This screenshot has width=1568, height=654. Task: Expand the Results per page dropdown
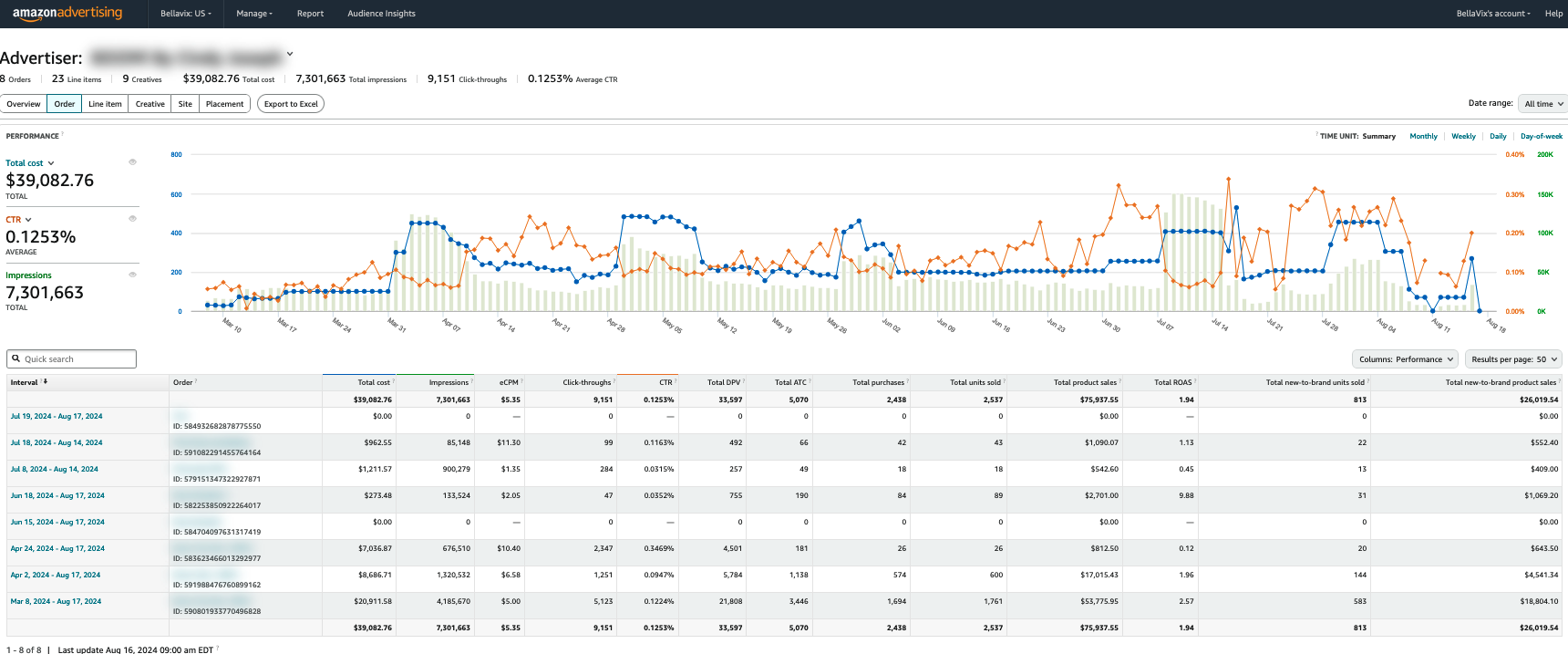pos(1513,359)
